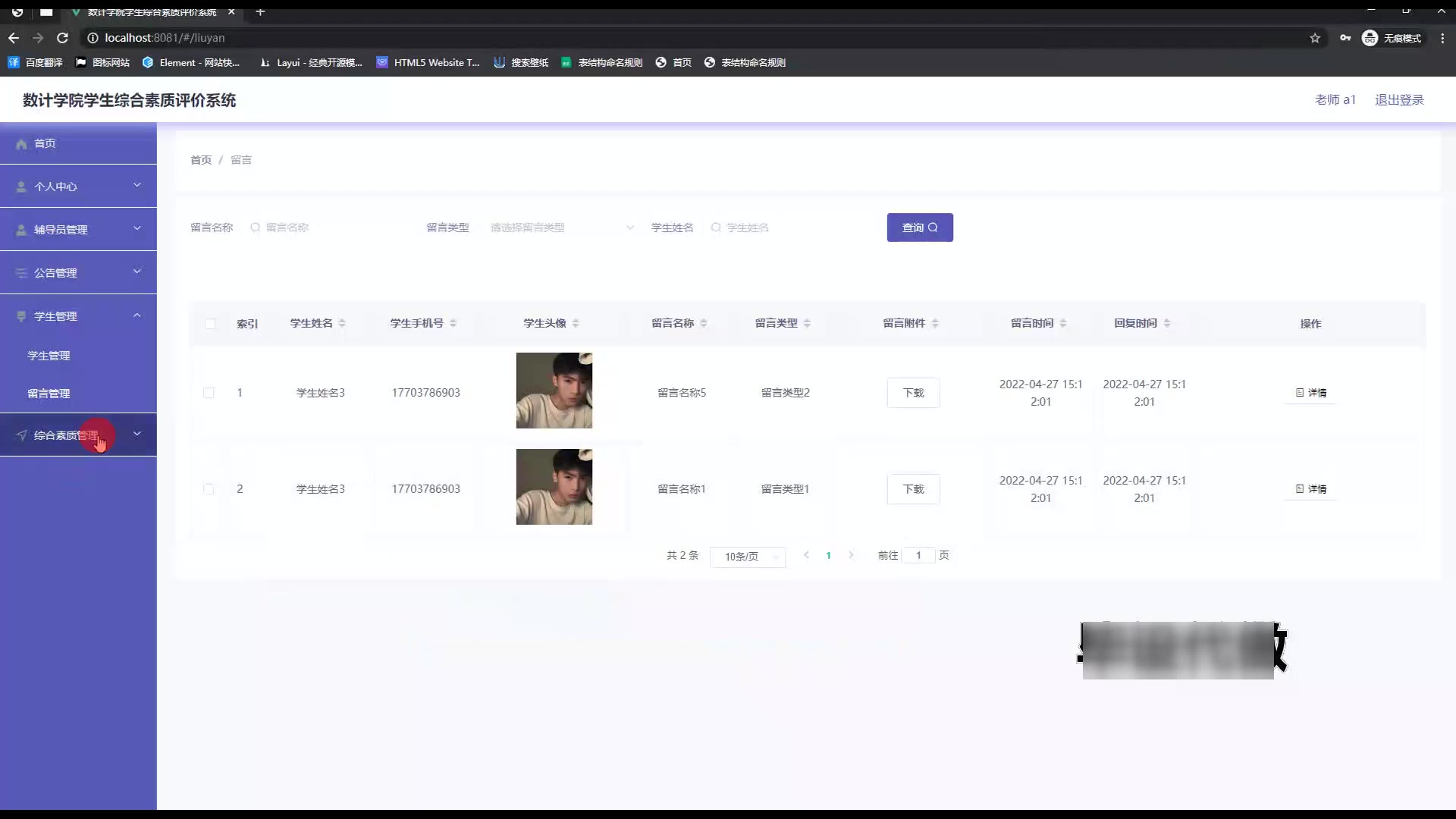Check the second row checkbox

click(x=209, y=489)
